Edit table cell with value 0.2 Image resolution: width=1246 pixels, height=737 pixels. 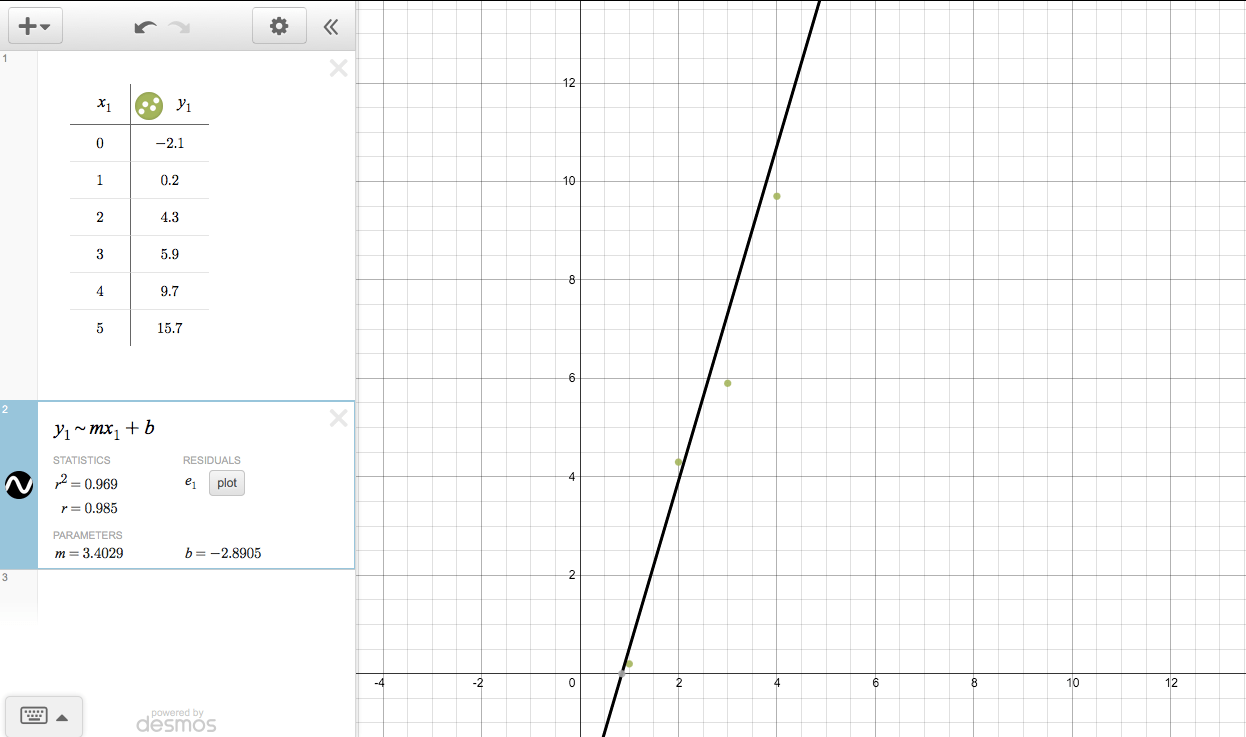click(x=169, y=180)
